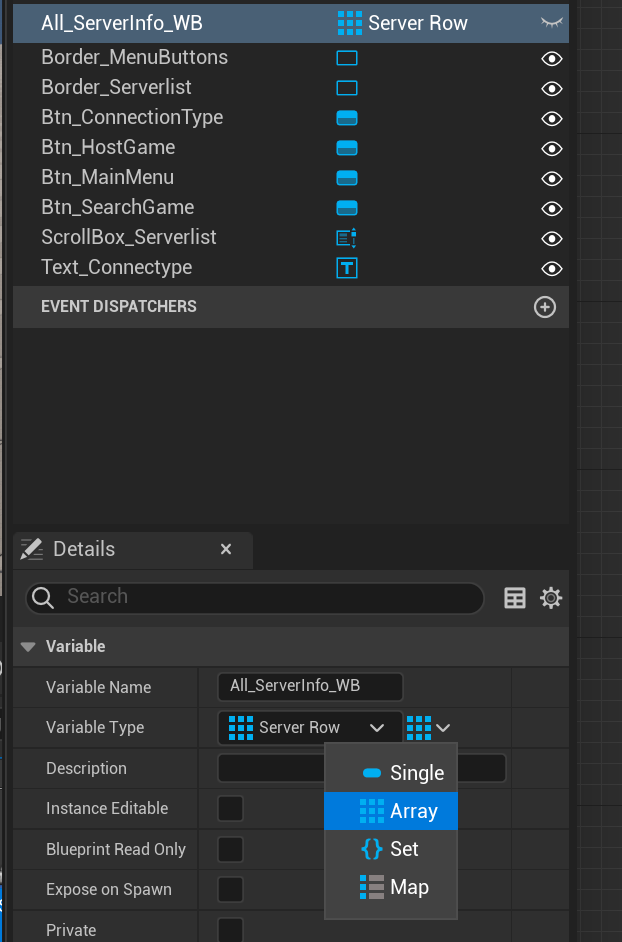Toggle visibility eye for Btn_MainMenu
The width and height of the screenshot is (622, 942).
click(x=551, y=178)
